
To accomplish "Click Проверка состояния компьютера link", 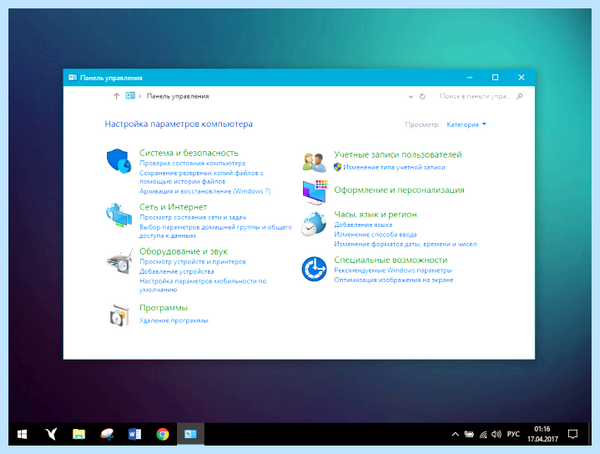I will 192,163.
